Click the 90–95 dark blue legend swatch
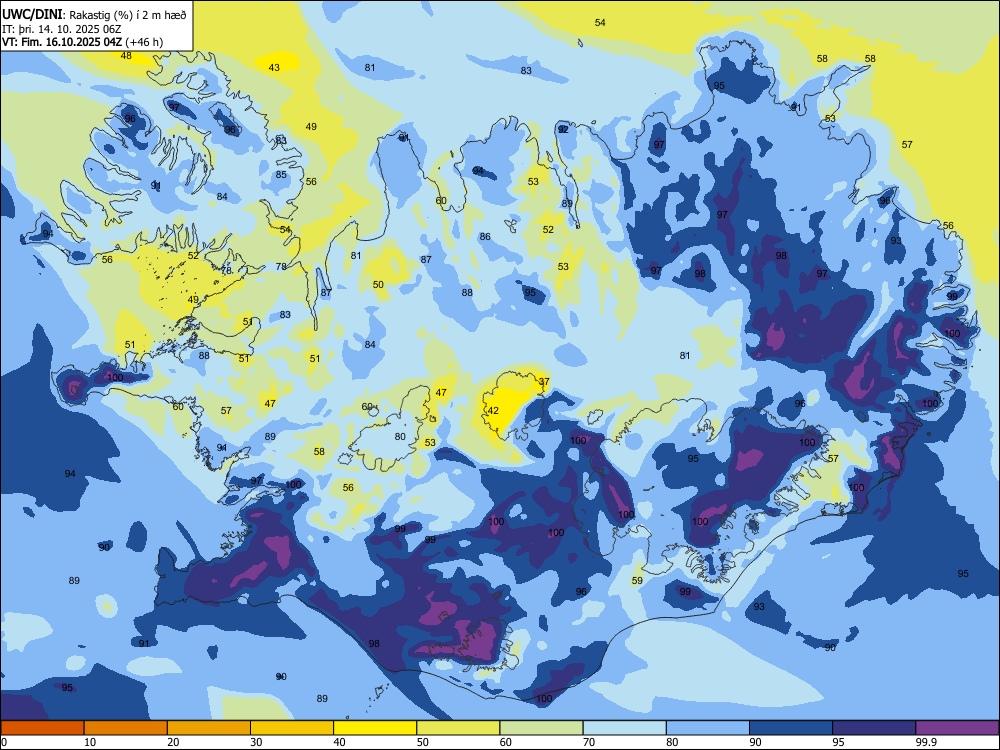Viewport: 1000px width, 750px height. [791, 728]
